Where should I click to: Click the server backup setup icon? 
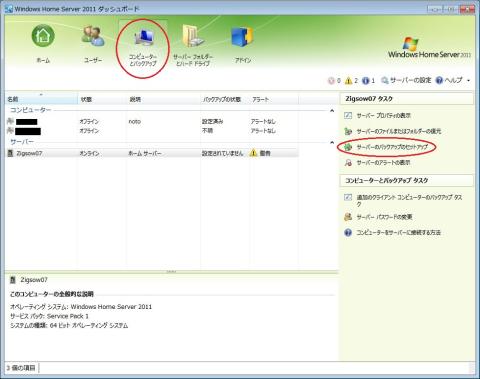click(348, 147)
